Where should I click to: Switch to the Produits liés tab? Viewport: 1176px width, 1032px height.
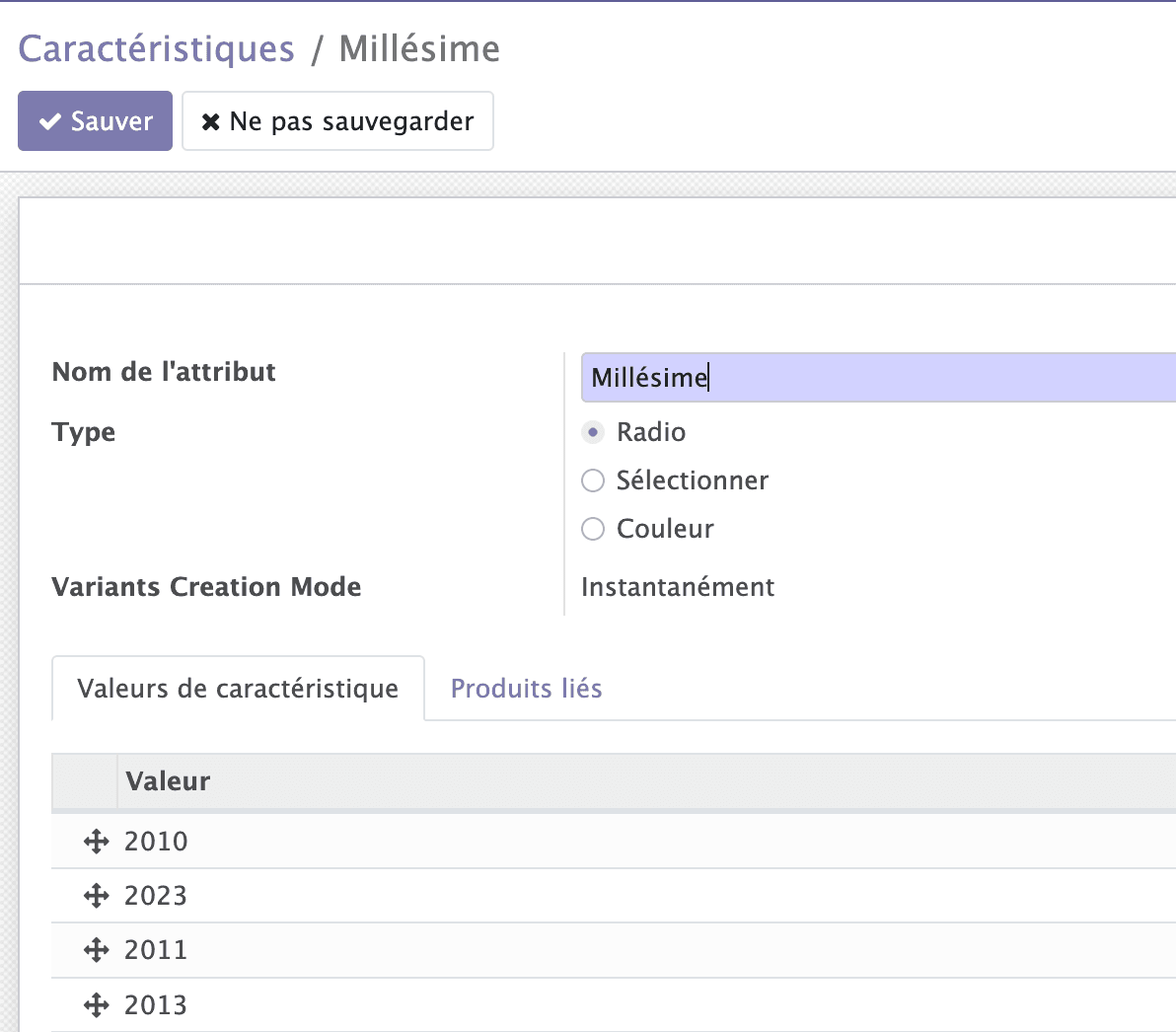pyautogui.click(x=526, y=688)
